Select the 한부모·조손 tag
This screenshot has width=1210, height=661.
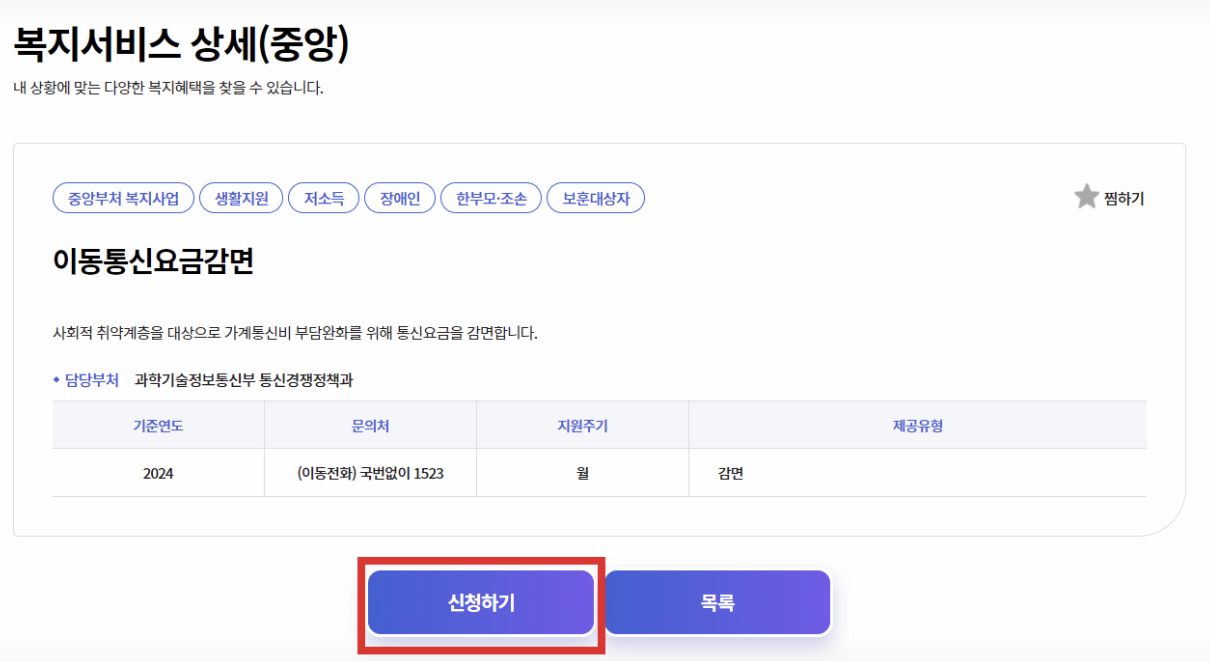click(491, 197)
